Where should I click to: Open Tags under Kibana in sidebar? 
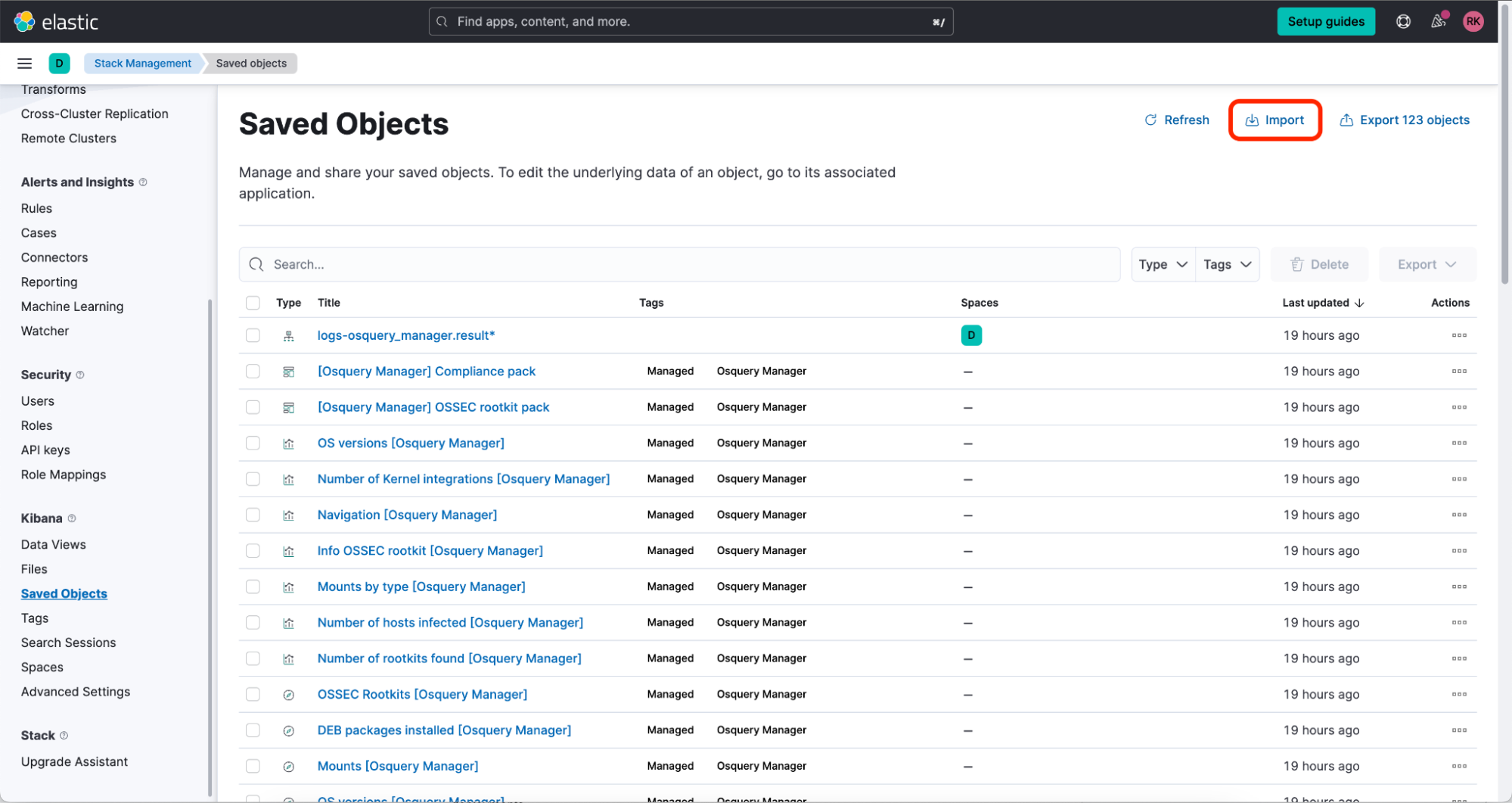pos(35,618)
